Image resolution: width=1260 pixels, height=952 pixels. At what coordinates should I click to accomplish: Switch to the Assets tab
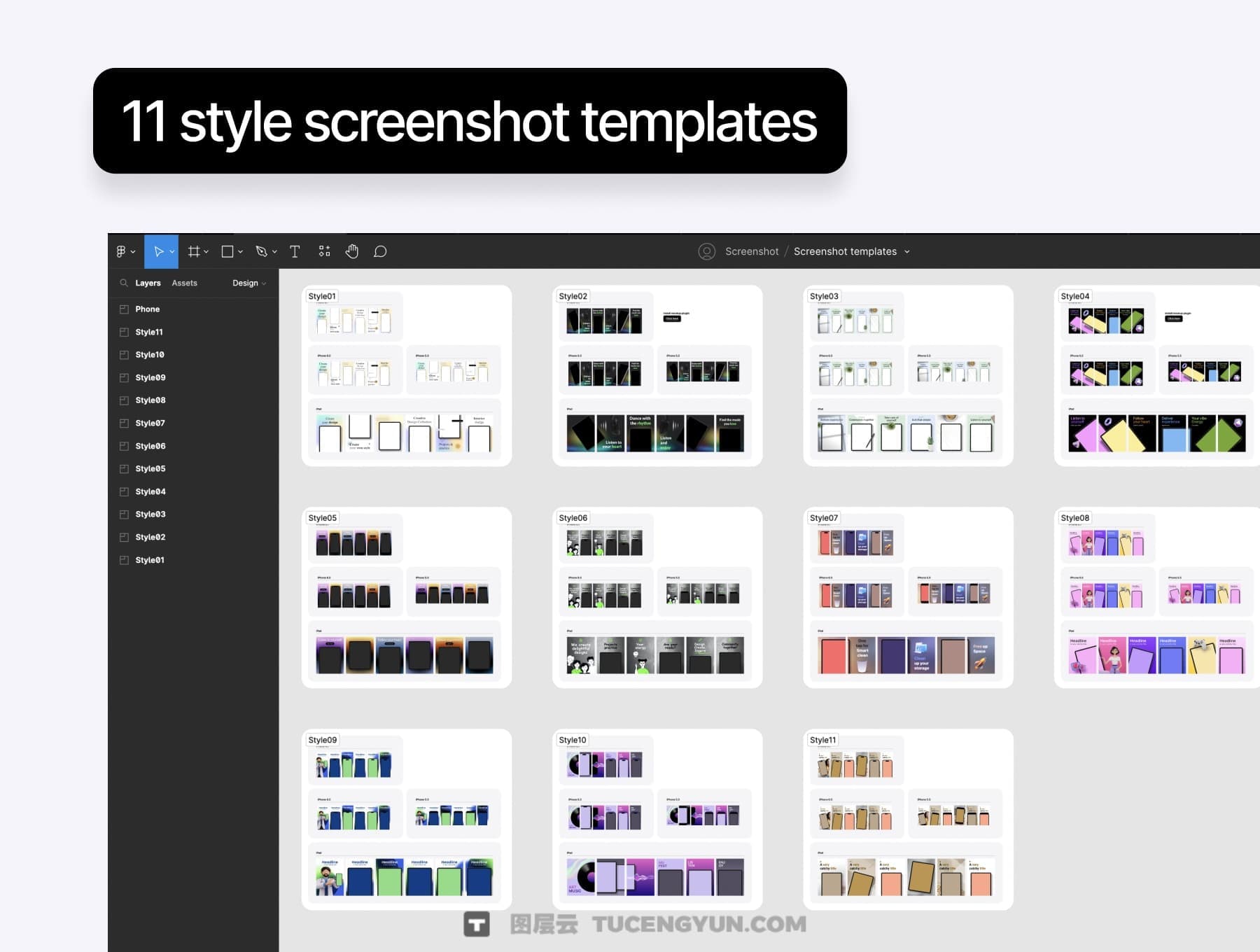coord(184,283)
